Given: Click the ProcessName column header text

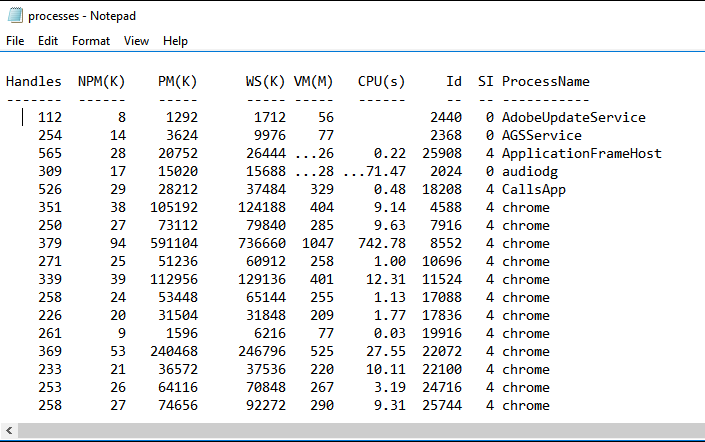Looking at the screenshot, I should click(x=545, y=82).
